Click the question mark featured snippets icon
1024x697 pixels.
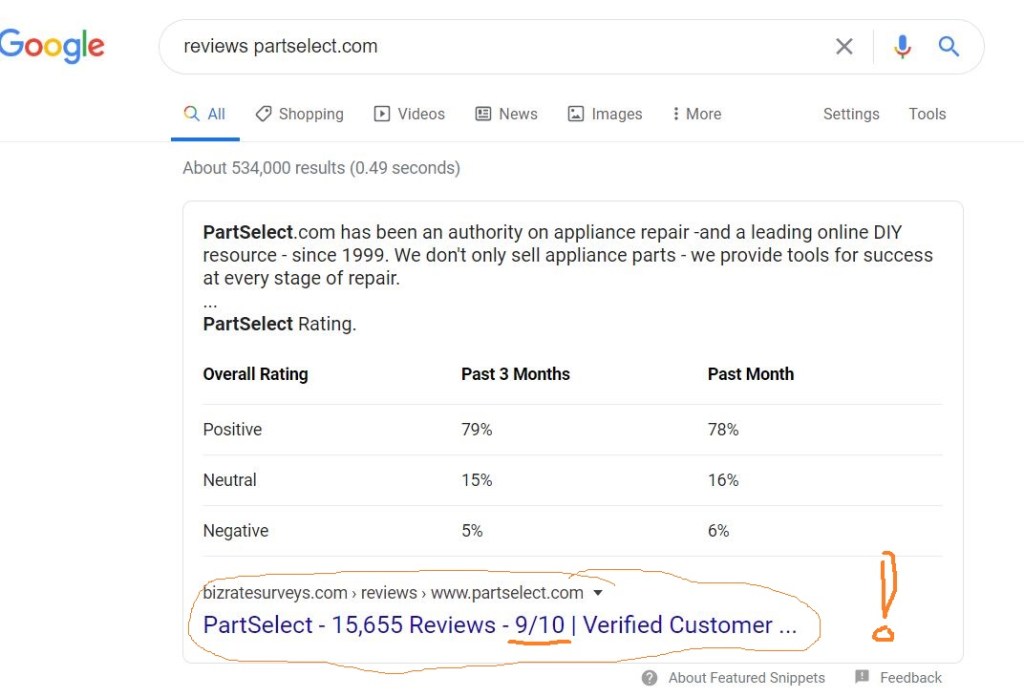pos(650,677)
